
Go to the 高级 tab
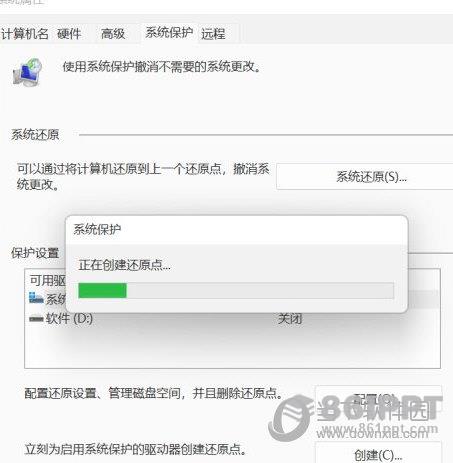[113, 34]
